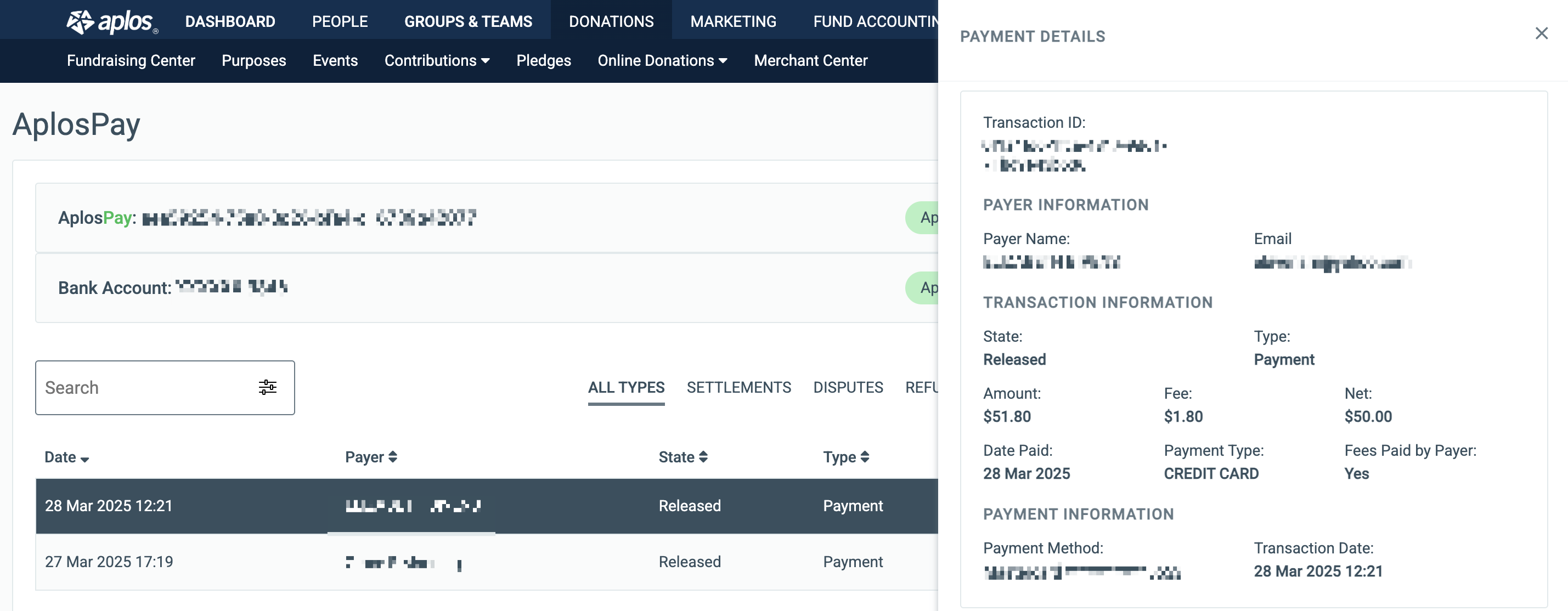Open Pledges page

click(544, 60)
